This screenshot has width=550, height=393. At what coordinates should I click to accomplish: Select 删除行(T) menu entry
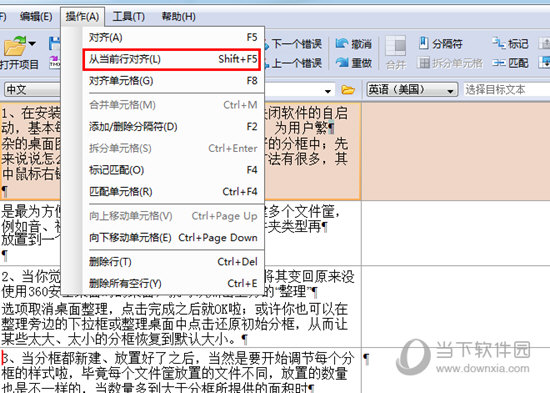[173, 262]
